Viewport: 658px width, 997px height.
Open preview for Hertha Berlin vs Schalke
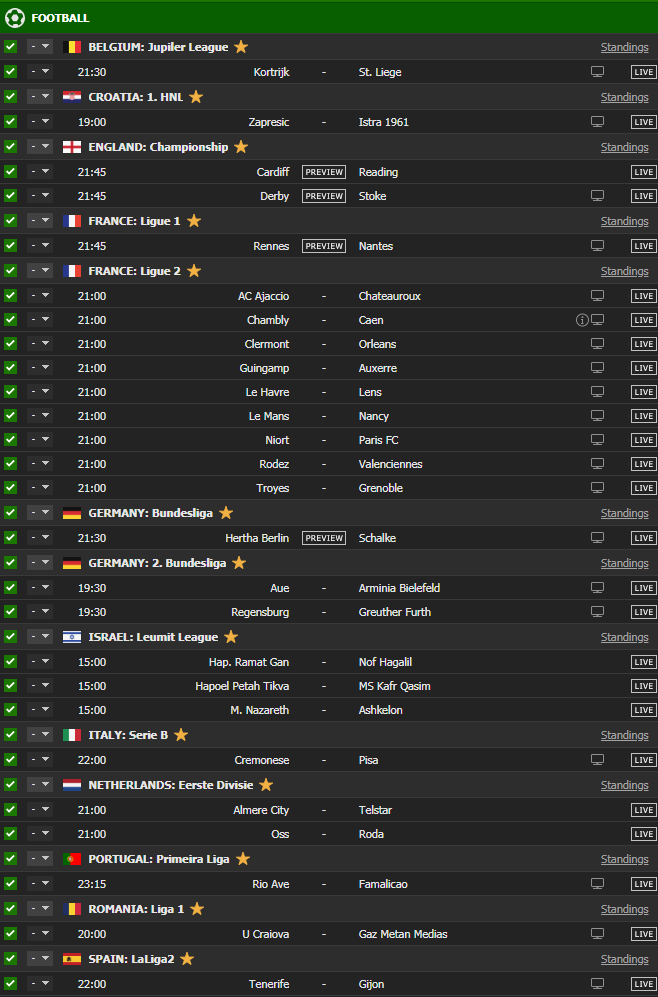point(324,538)
